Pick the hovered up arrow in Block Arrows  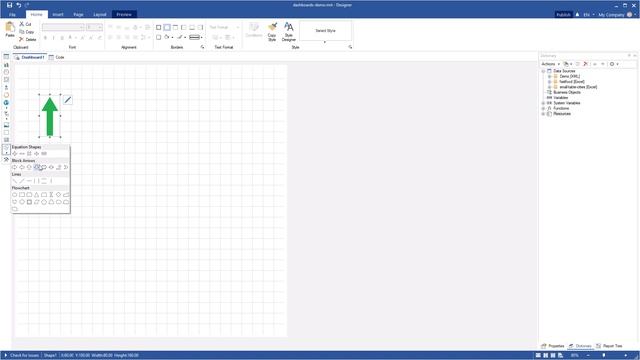37,167
